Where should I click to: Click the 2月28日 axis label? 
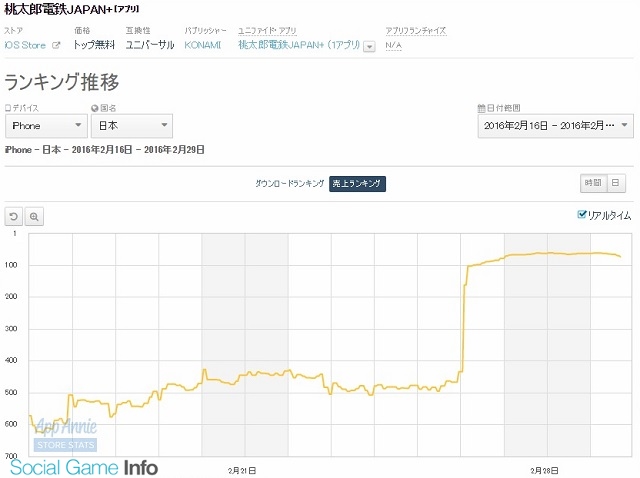544,471
